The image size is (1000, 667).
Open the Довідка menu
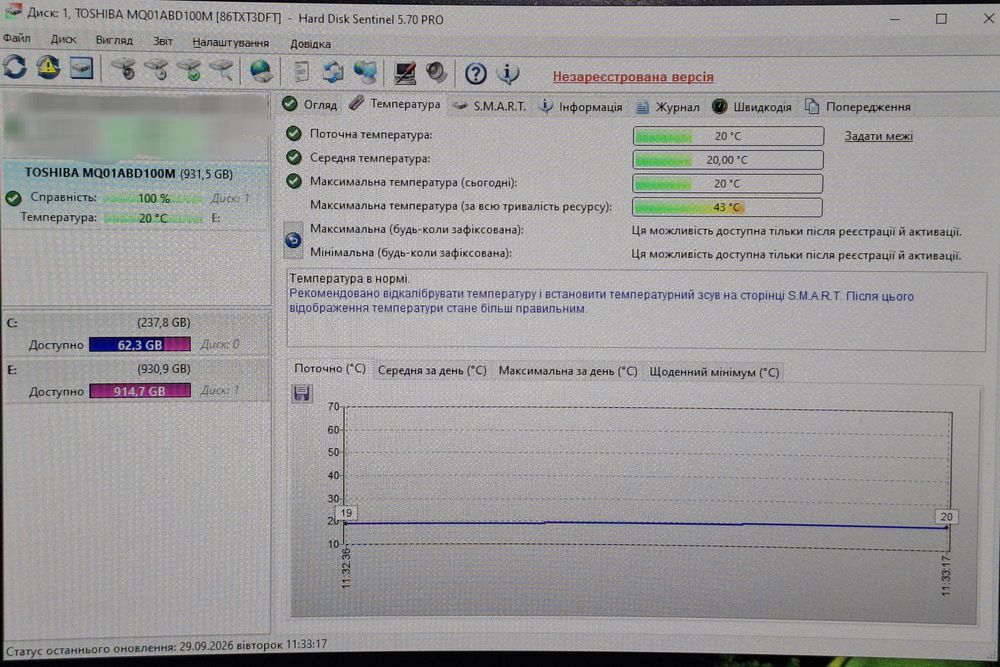click(x=311, y=44)
